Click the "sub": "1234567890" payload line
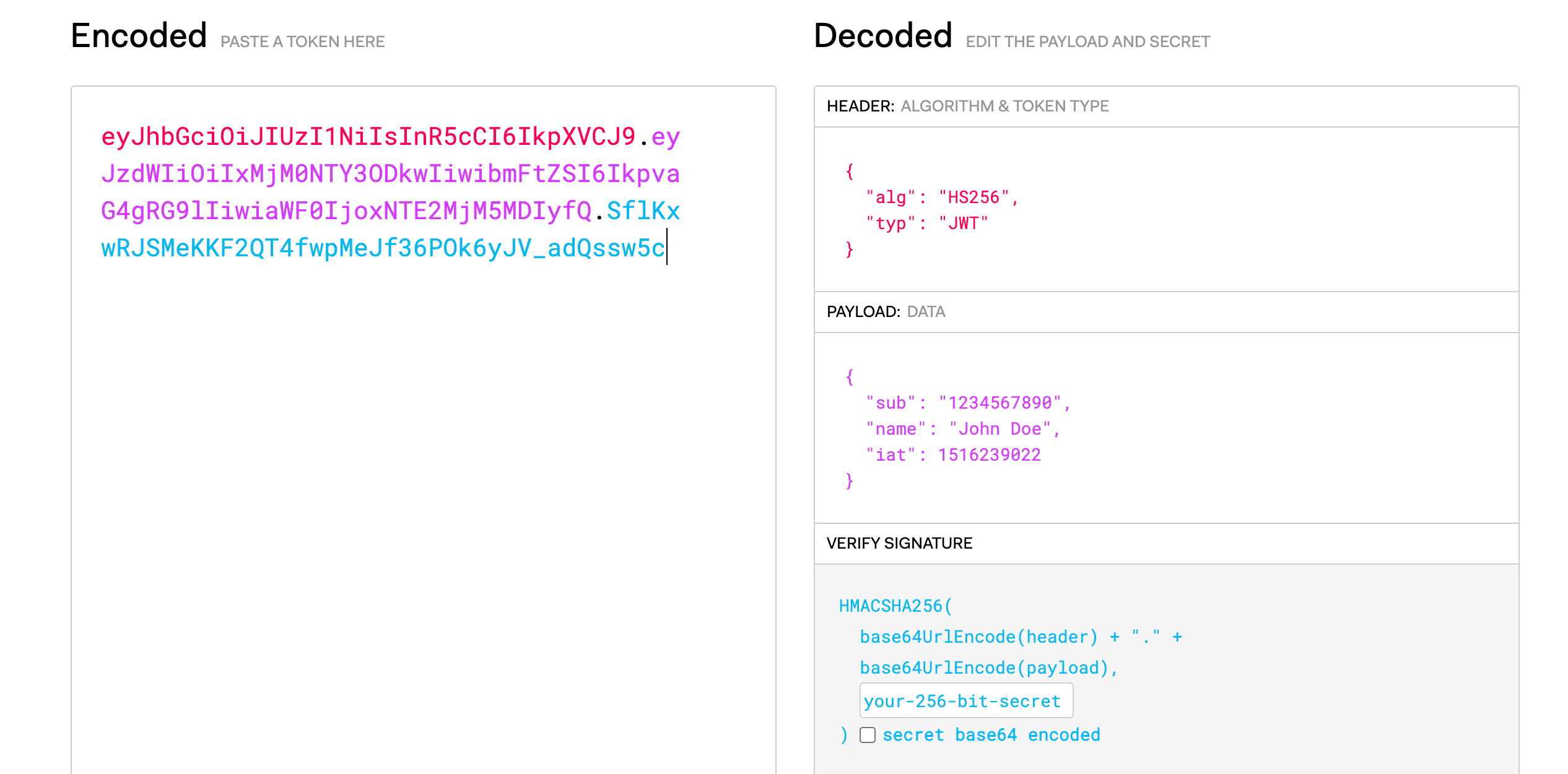The image size is (1568, 774). click(x=967, y=403)
